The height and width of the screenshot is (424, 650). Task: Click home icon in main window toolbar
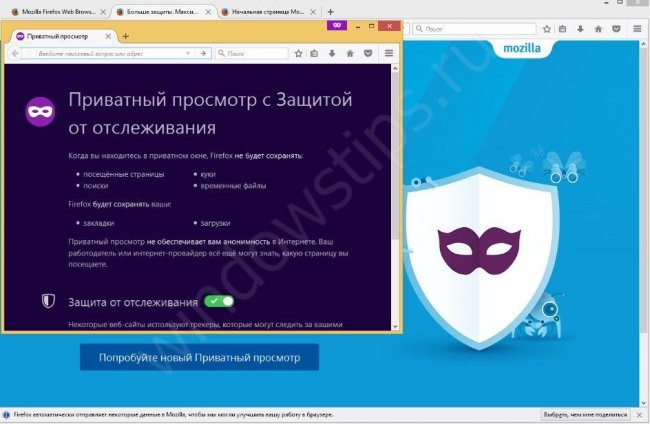[598, 29]
